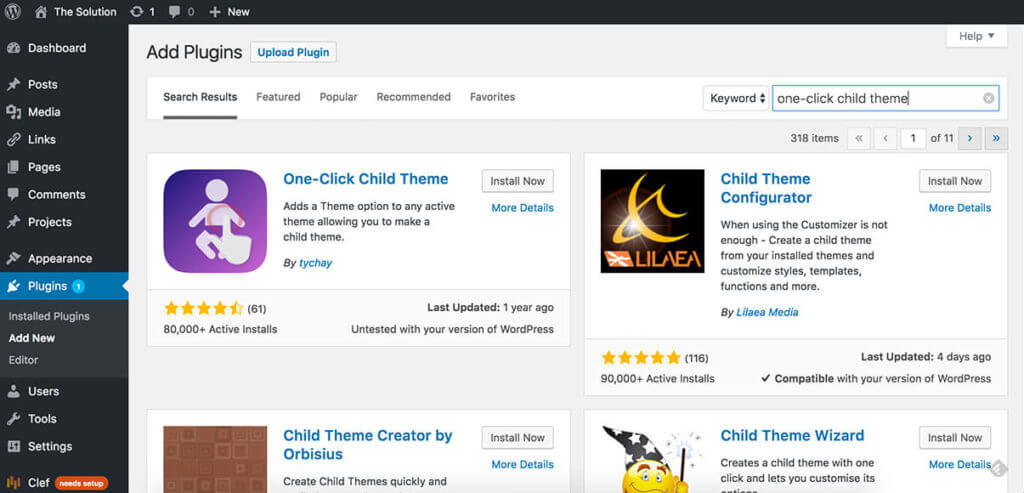Click the disabled first page arrow
This screenshot has width=1024, height=493.
859,138
